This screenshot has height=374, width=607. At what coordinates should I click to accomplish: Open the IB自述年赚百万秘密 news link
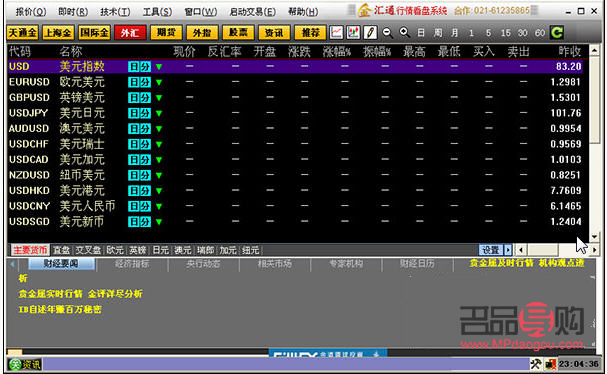[x=60, y=309]
